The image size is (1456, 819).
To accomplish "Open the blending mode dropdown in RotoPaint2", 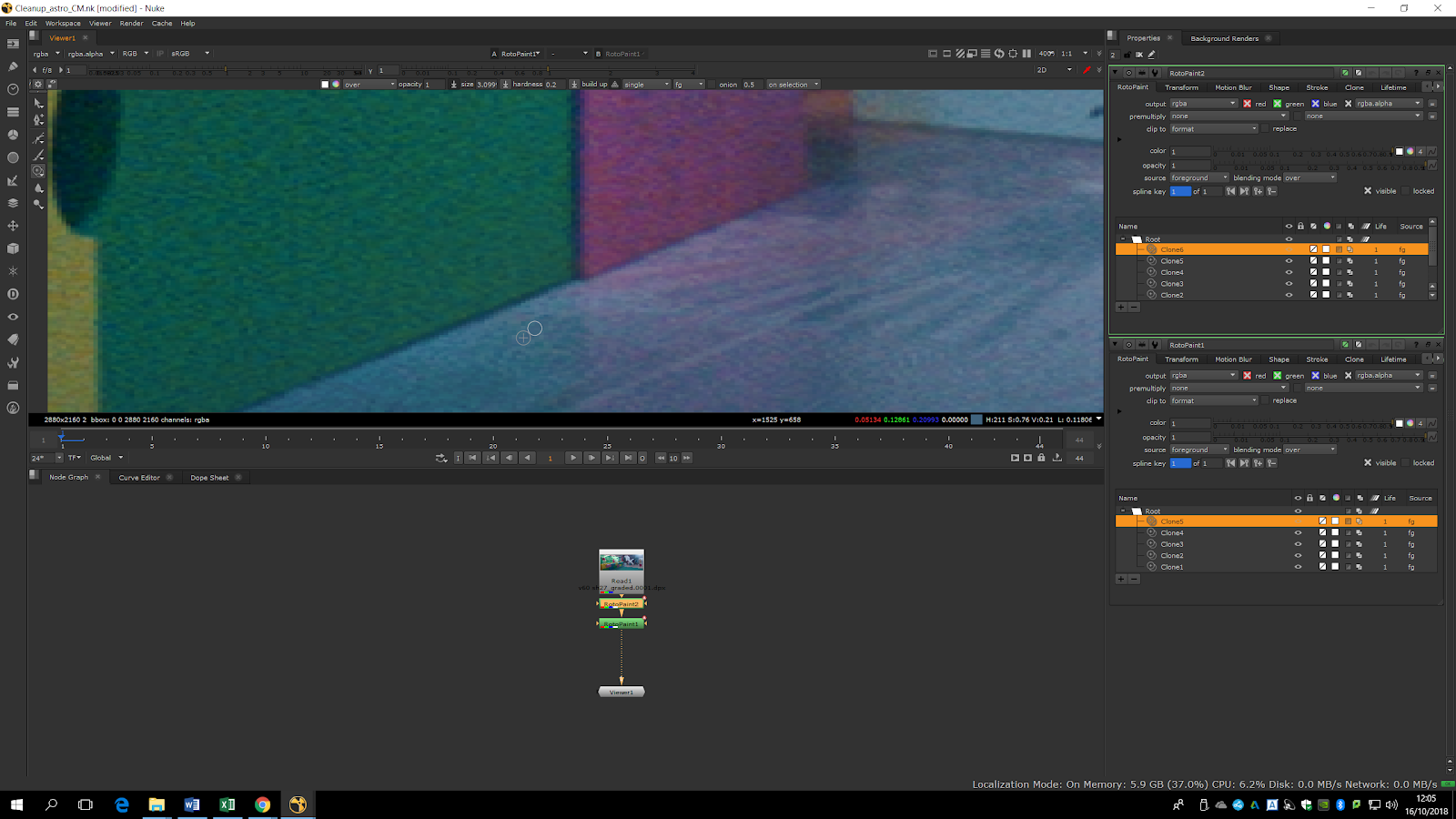I will [1309, 178].
